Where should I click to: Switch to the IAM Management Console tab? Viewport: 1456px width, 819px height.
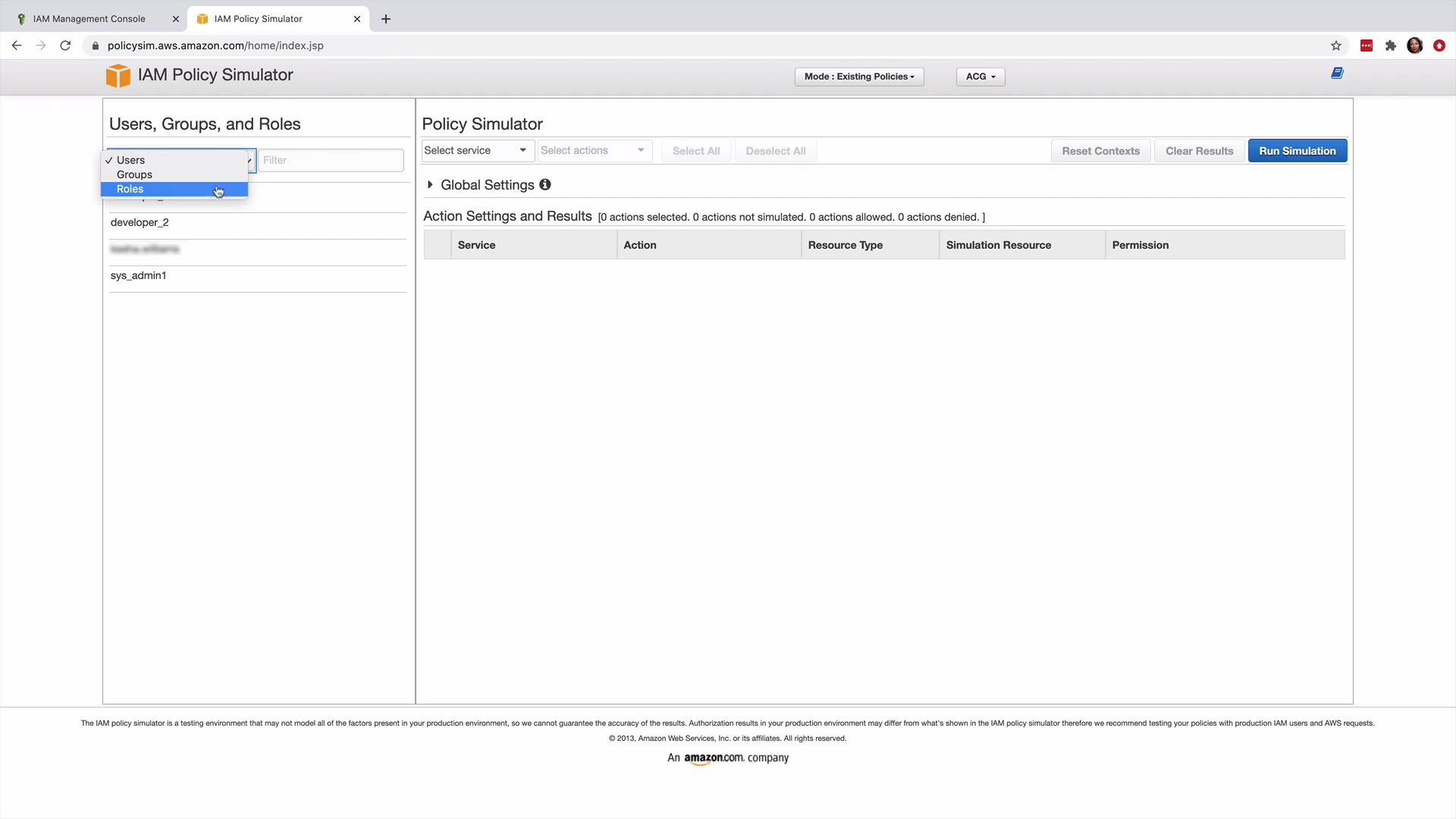point(89,19)
